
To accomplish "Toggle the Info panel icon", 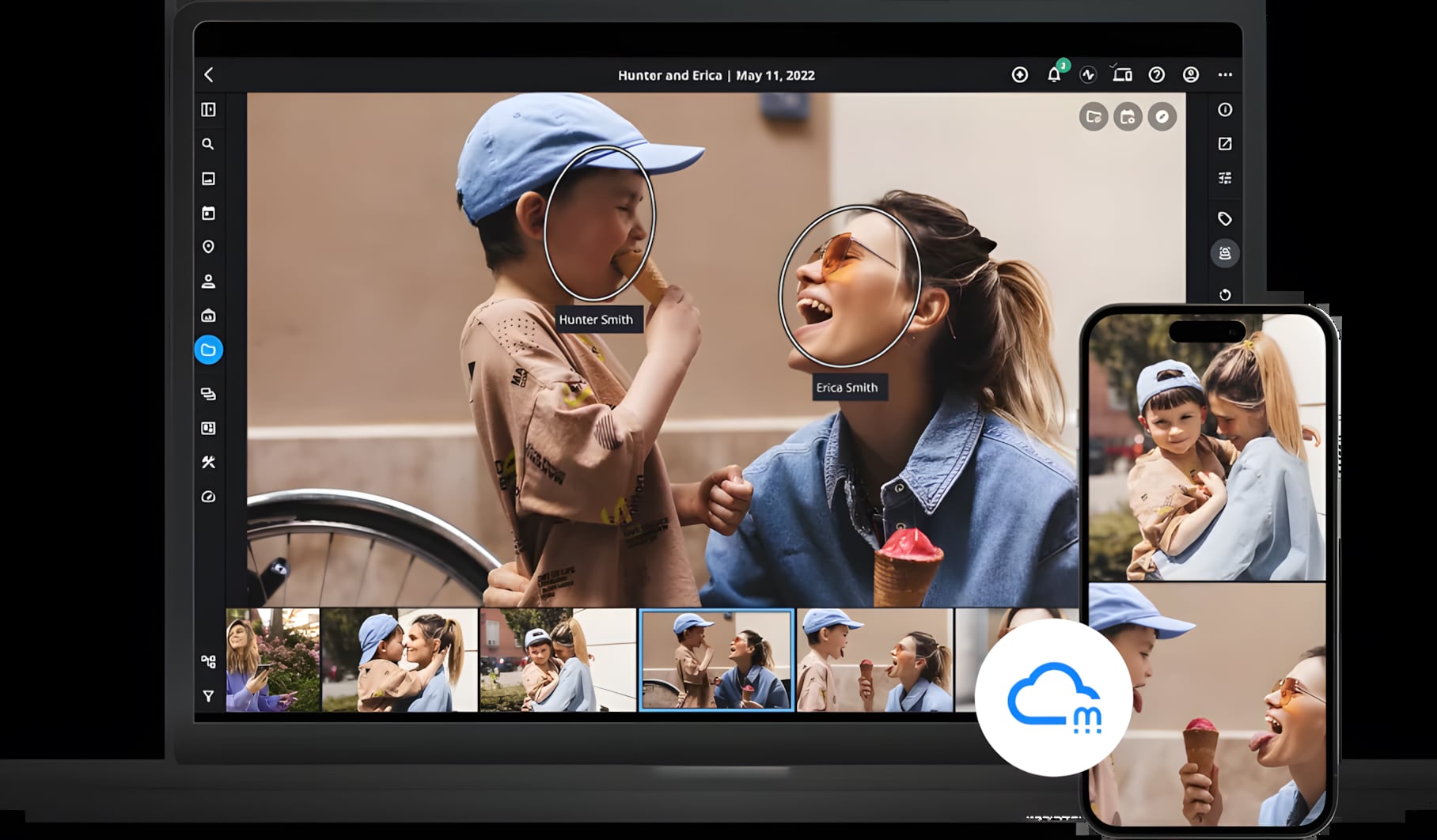I will point(1225,110).
